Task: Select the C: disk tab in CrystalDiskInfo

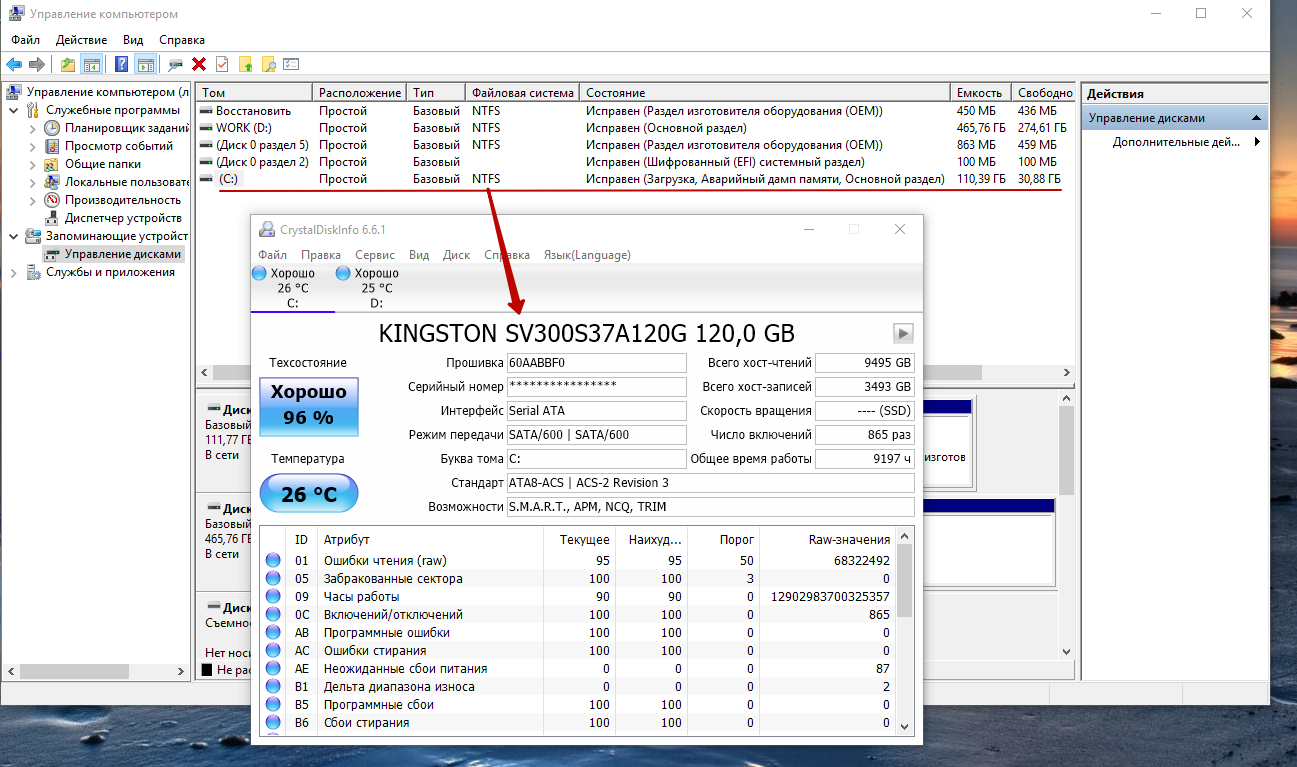Action: click(292, 288)
